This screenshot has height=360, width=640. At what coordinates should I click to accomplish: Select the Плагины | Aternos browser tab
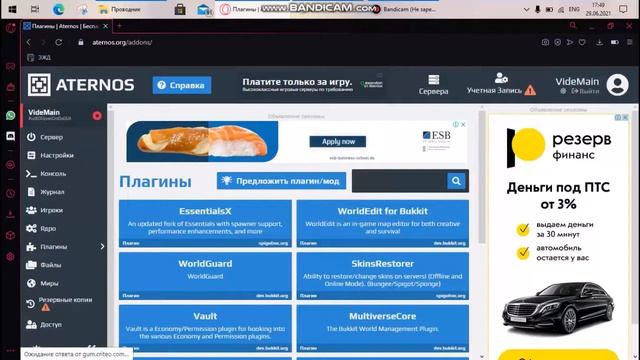[x=65, y=26]
